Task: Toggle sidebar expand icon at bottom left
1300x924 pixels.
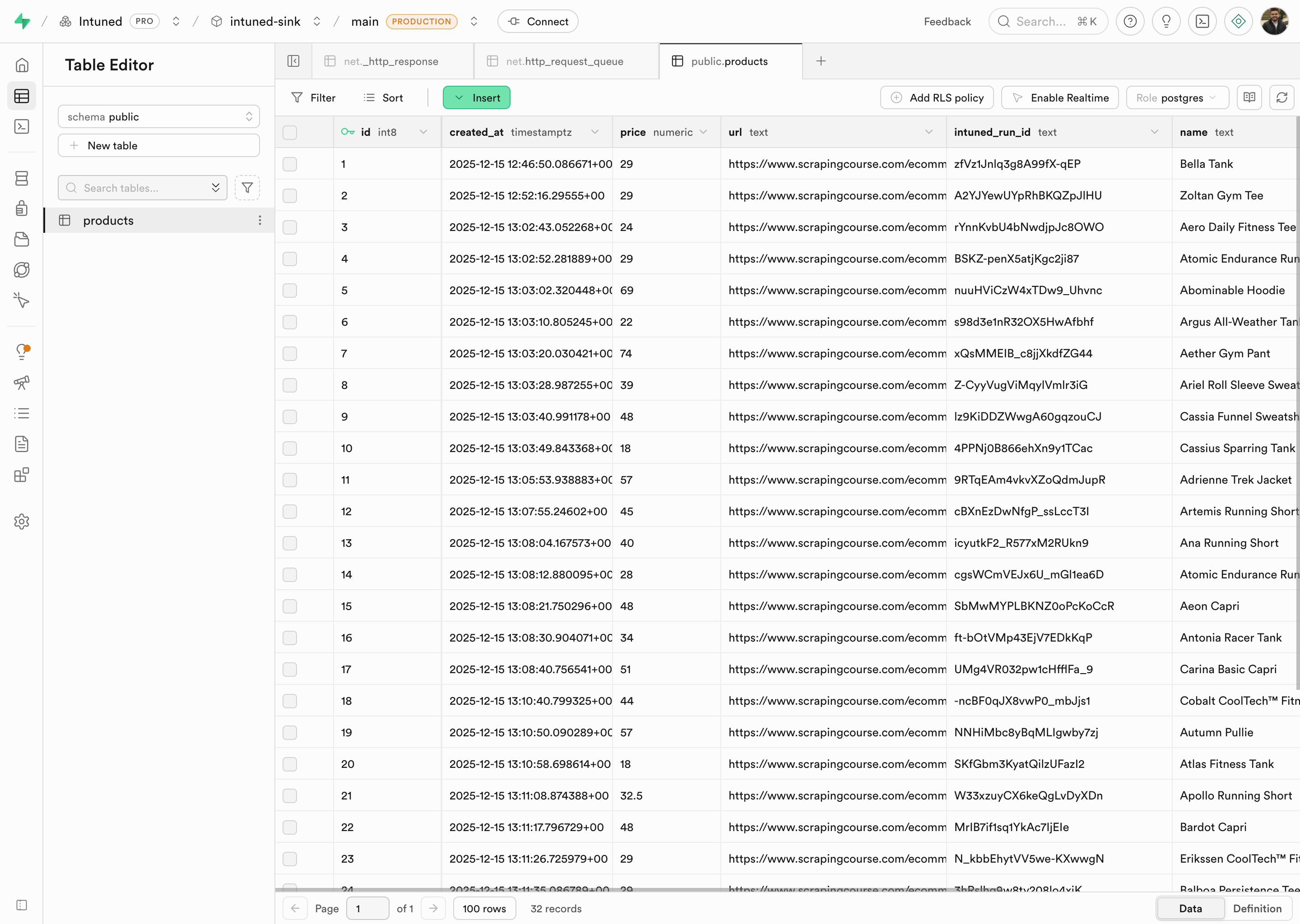Action: [22, 905]
